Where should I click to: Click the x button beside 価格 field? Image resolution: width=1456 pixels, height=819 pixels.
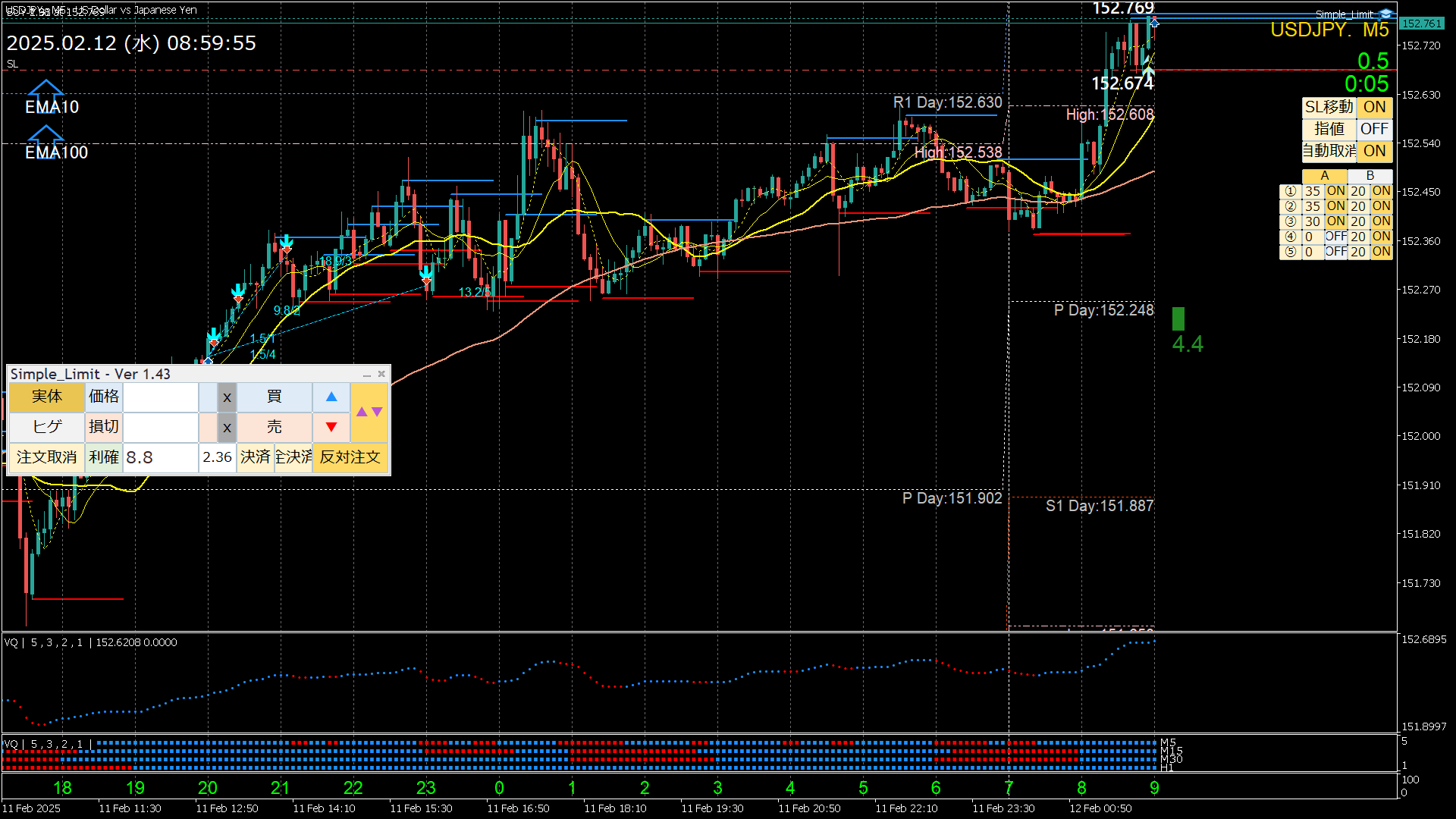[x=227, y=397]
